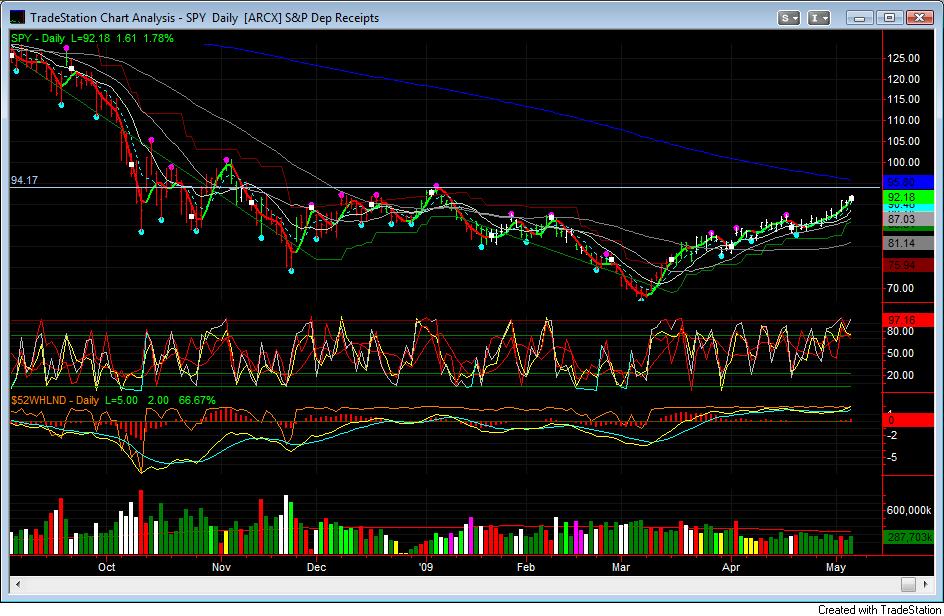Click the right arrow of horizontal scrollbar
This screenshot has height=616, width=944.
click(925, 583)
